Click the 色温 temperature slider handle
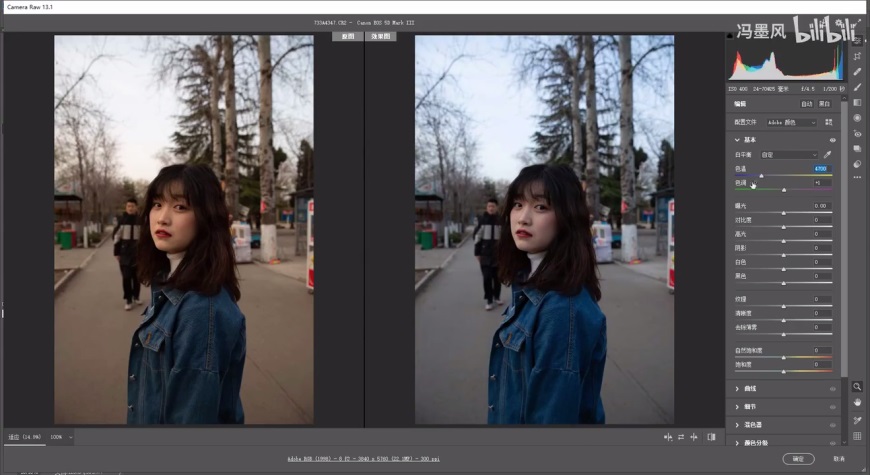The width and height of the screenshot is (870, 475). tap(761, 175)
